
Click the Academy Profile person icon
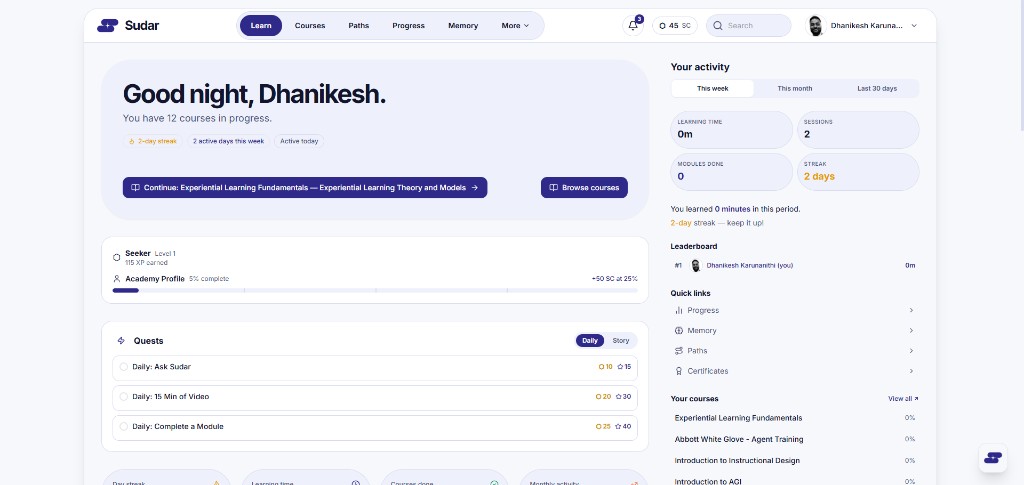click(x=117, y=279)
